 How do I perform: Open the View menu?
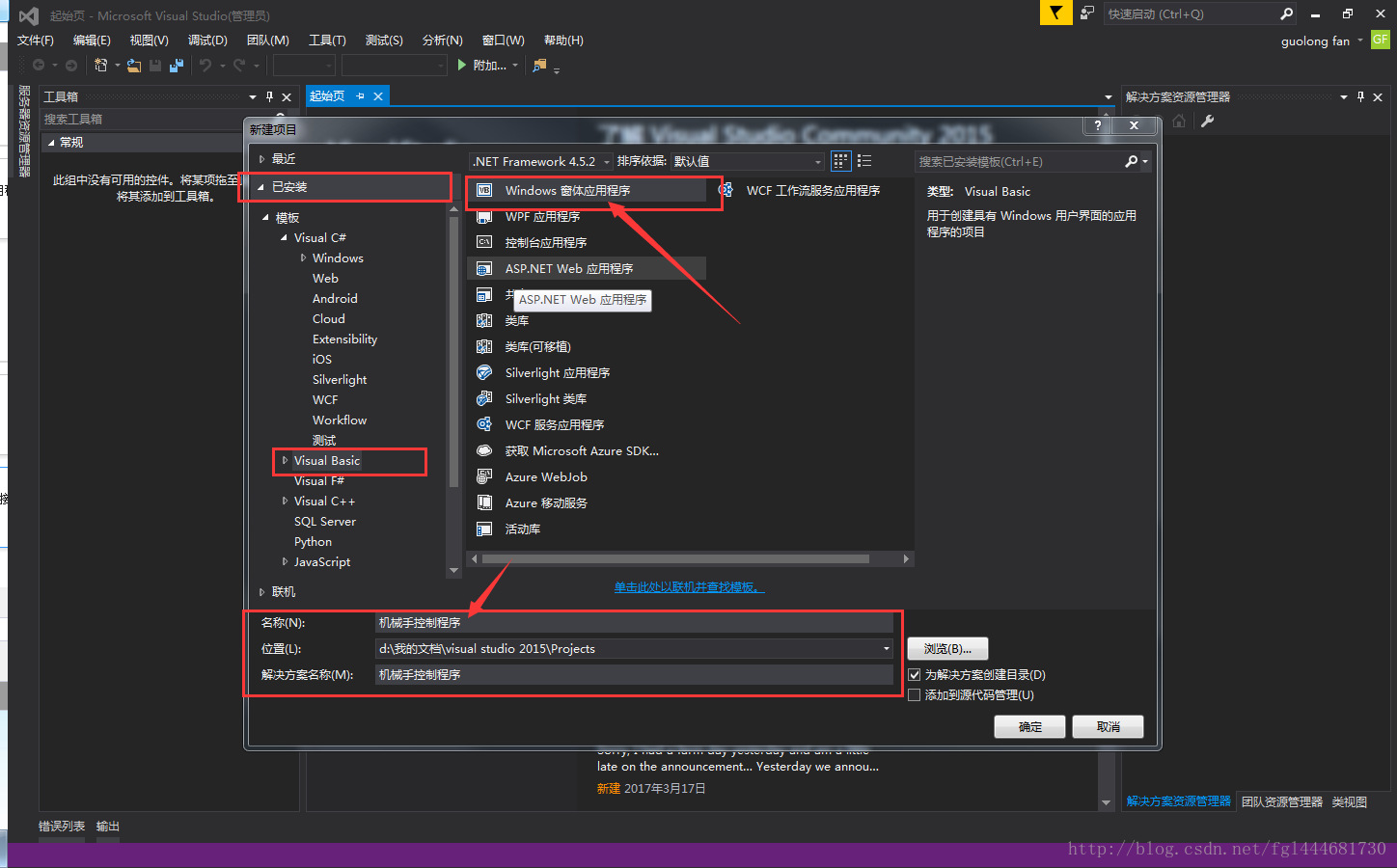(150, 41)
